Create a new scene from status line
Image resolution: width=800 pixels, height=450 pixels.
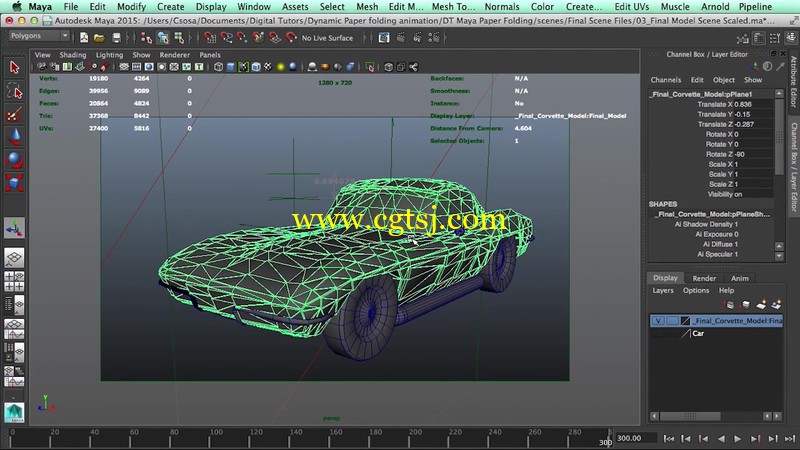[x=84, y=38]
